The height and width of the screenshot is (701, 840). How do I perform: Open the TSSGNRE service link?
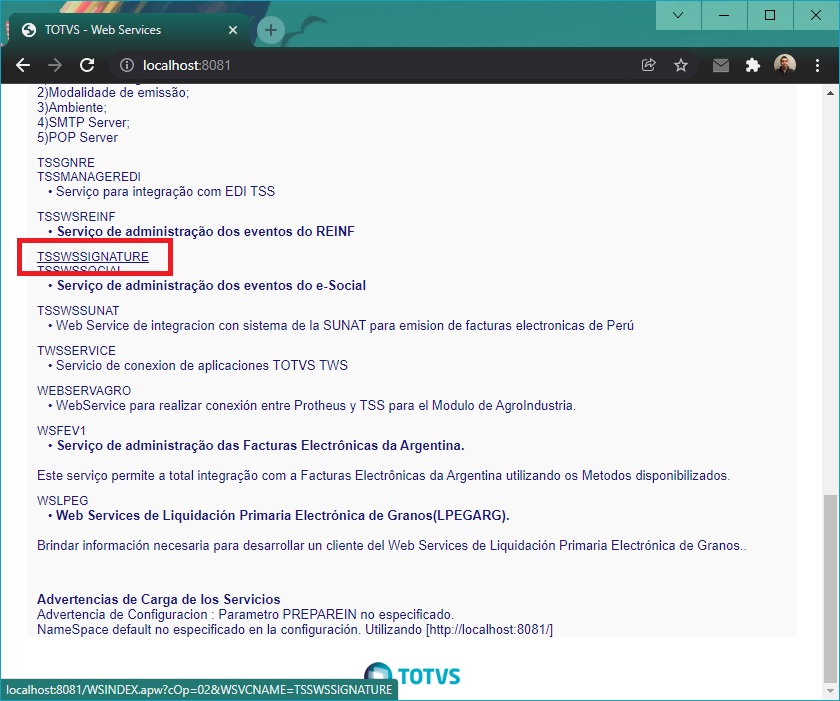pos(66,162)
